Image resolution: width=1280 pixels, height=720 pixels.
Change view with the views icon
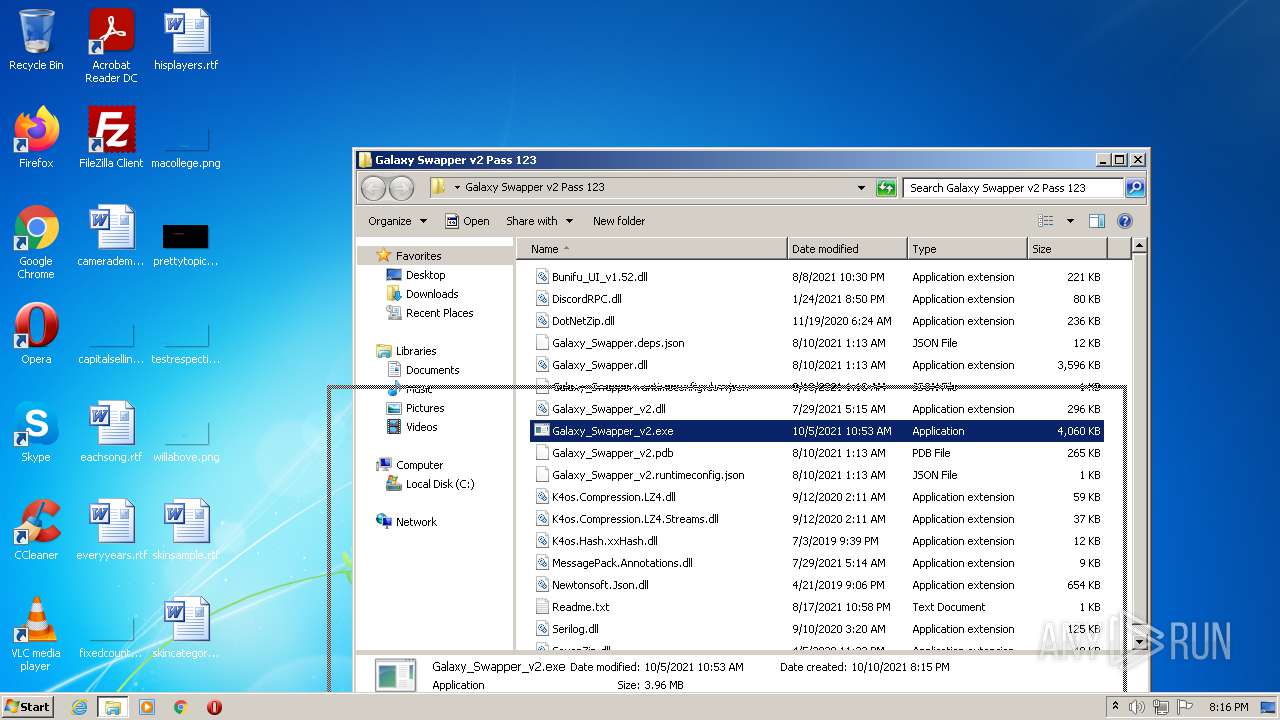pyautogui.click(x=1046, y=221)
